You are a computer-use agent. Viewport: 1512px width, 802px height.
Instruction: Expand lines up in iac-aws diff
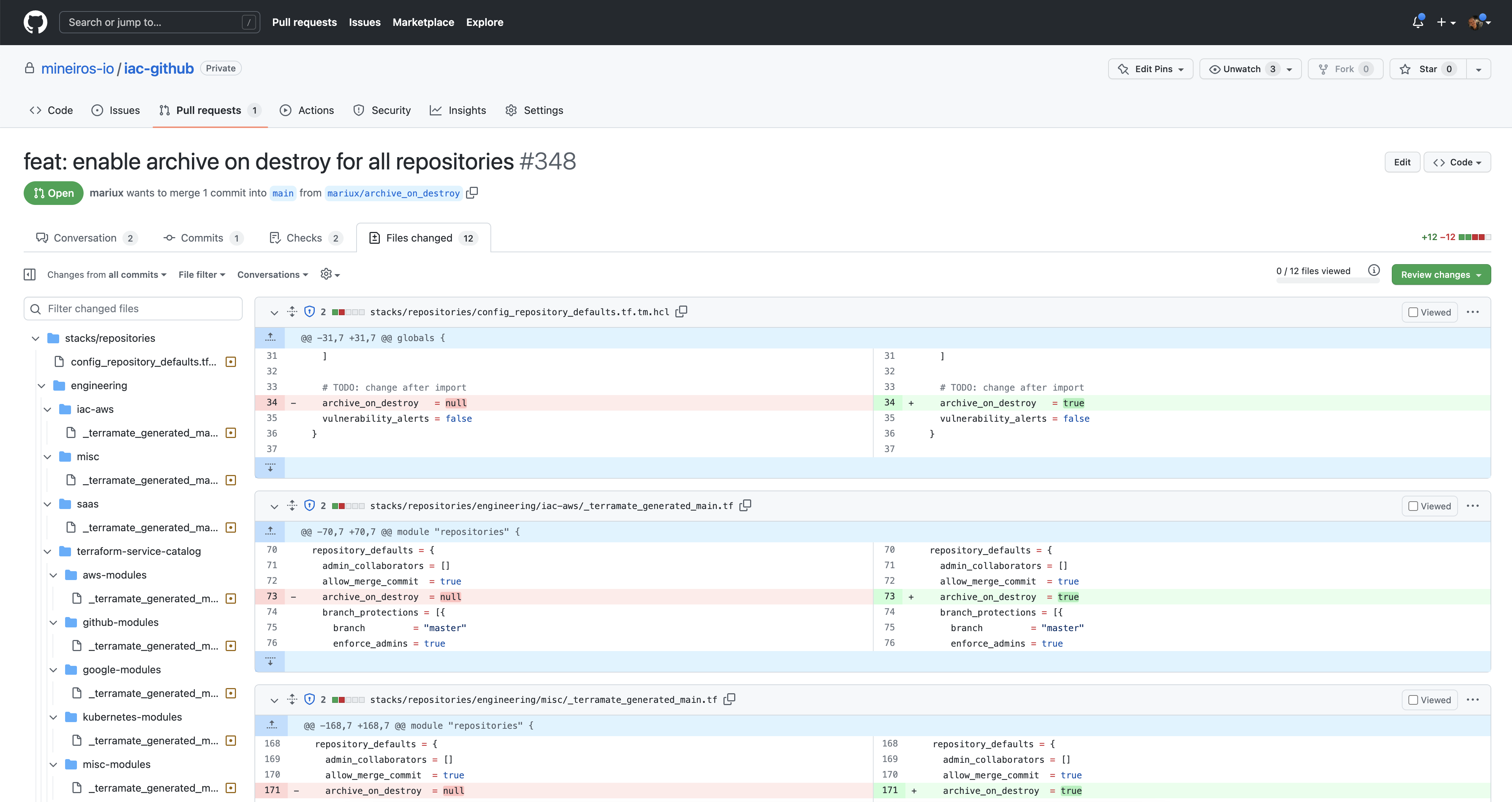pos(270,531)
